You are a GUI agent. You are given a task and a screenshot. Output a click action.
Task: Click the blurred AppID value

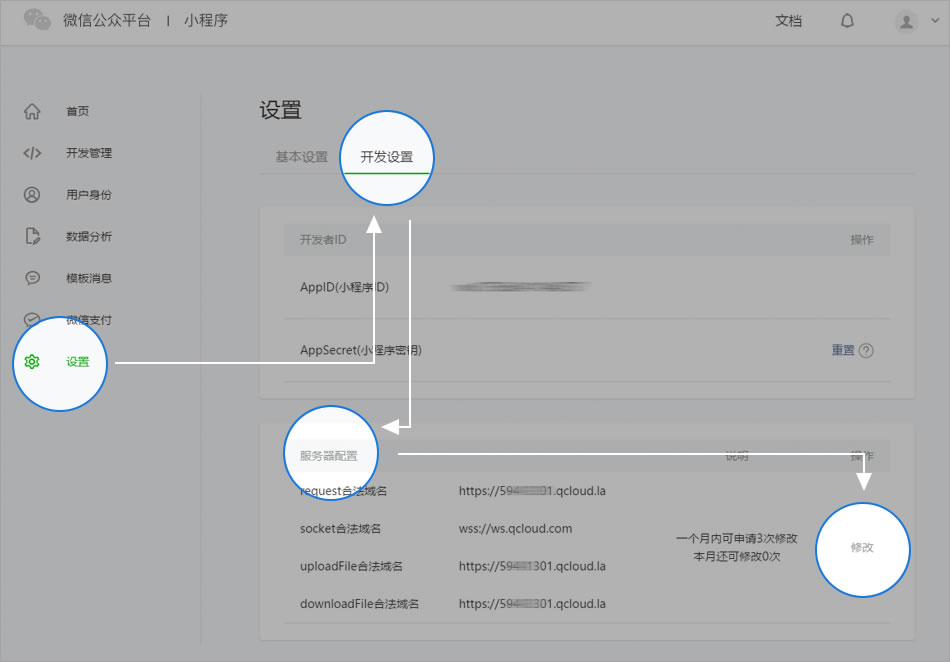pos(521,286)
